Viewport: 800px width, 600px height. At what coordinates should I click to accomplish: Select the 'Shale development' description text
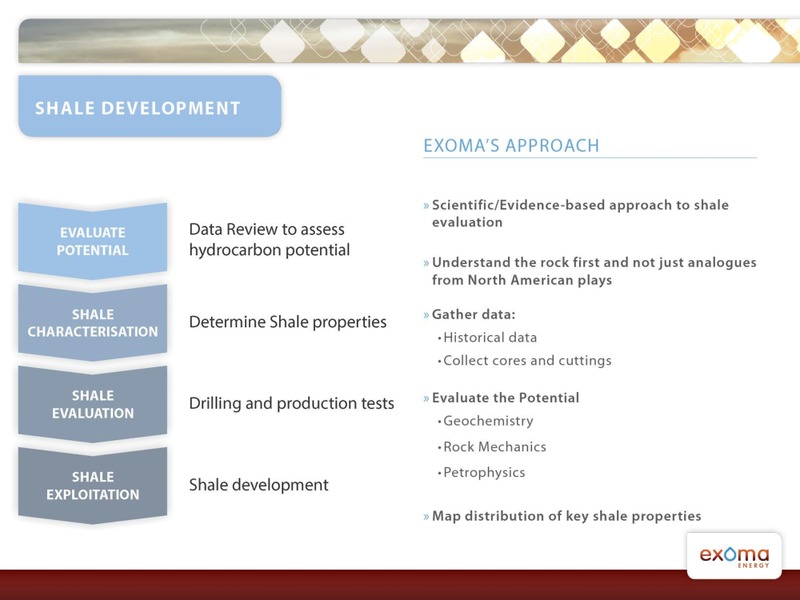pos(259,484)
